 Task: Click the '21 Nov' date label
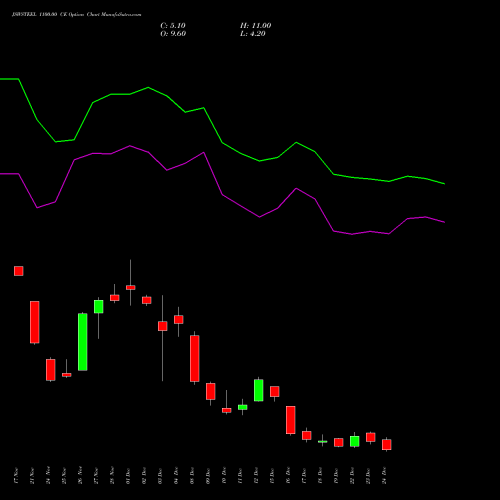tap(32, 476)
